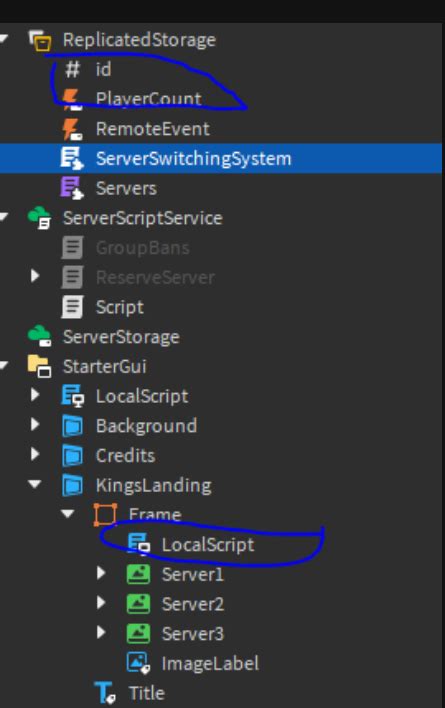
Task: Expand the Server3 node
Action: tap(101, 632)
